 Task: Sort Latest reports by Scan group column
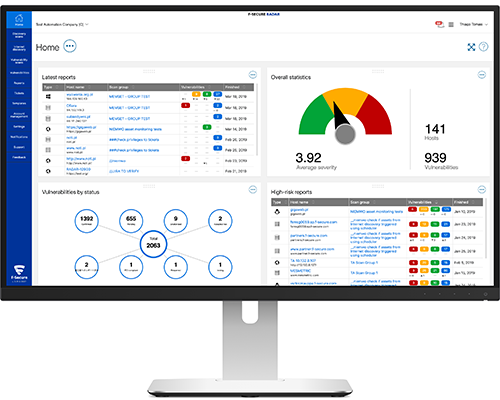coord(144,87)
